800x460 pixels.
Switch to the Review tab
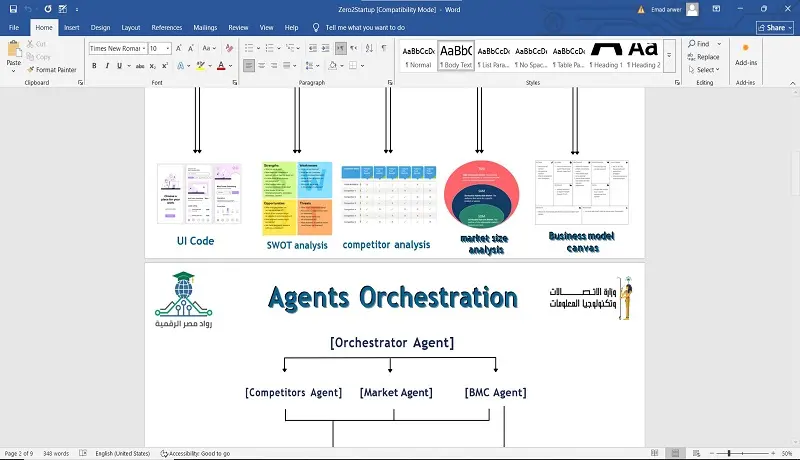(x=238, y=28)
